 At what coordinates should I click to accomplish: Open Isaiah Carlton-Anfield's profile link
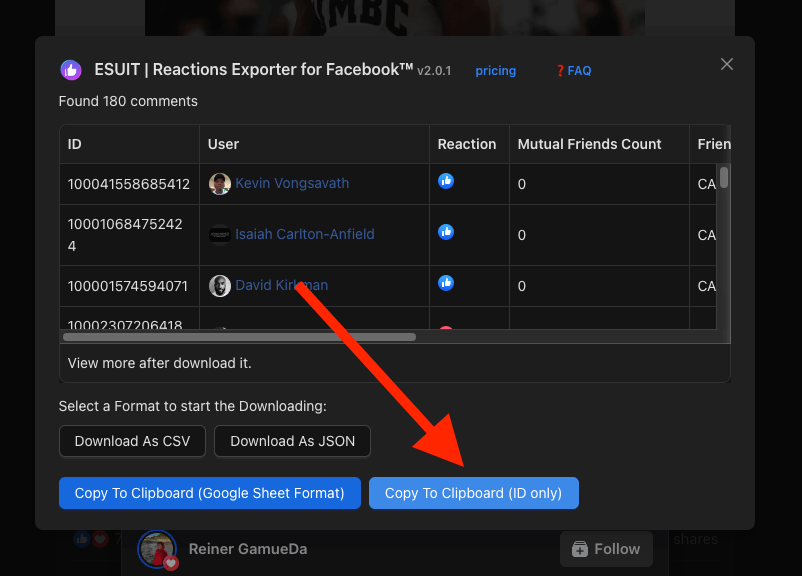coord(304,235)
